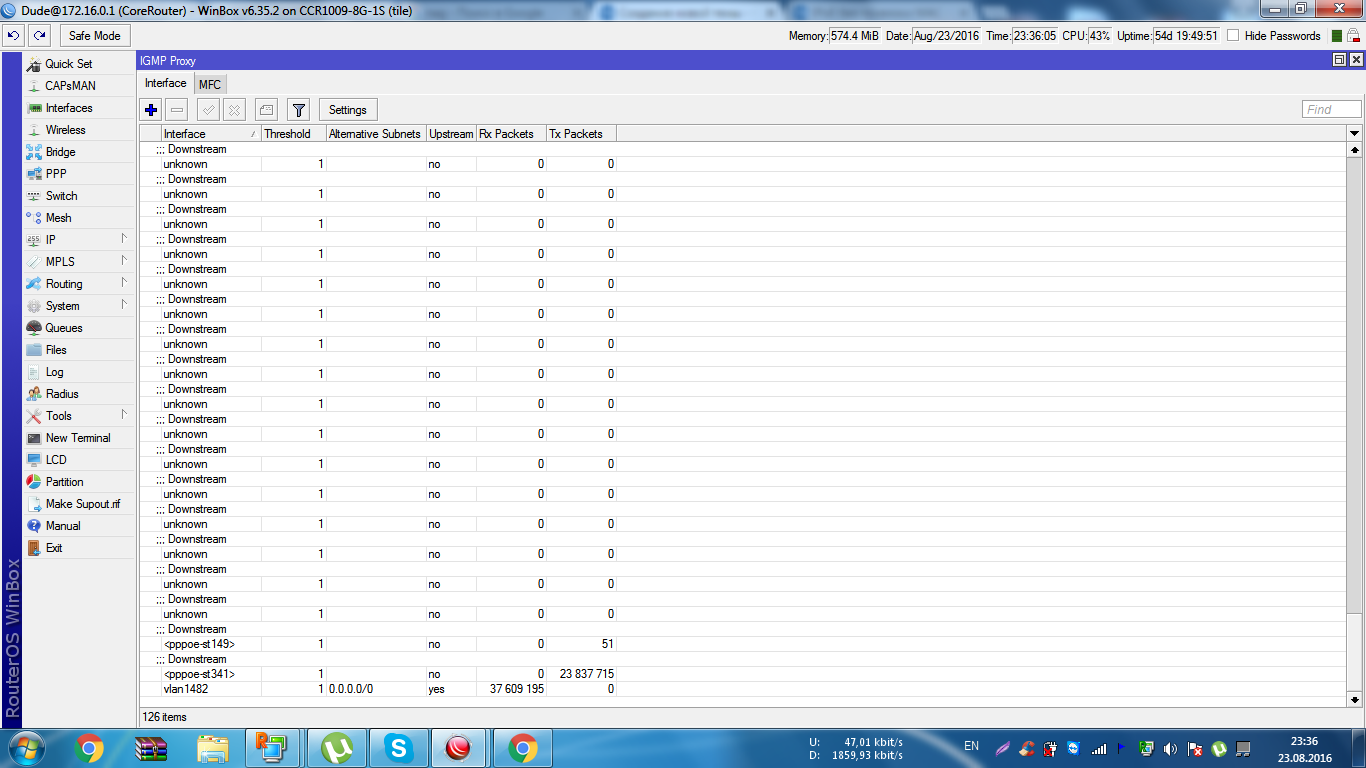The width and height of the screenshot is (1366, 768).
Task: Open Skype from the taskbar
Action: 399,748
